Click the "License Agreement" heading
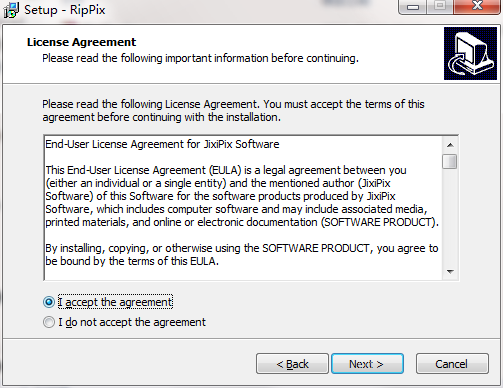 81,42
